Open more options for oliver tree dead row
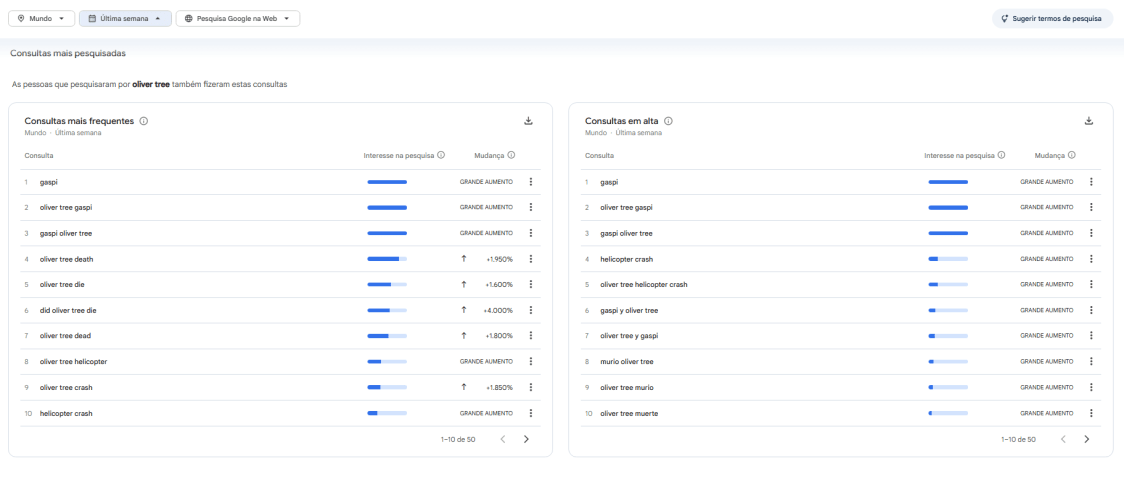Image resolution: width=1124 pixels, height=477 pixels. click(x=530, y=336)
